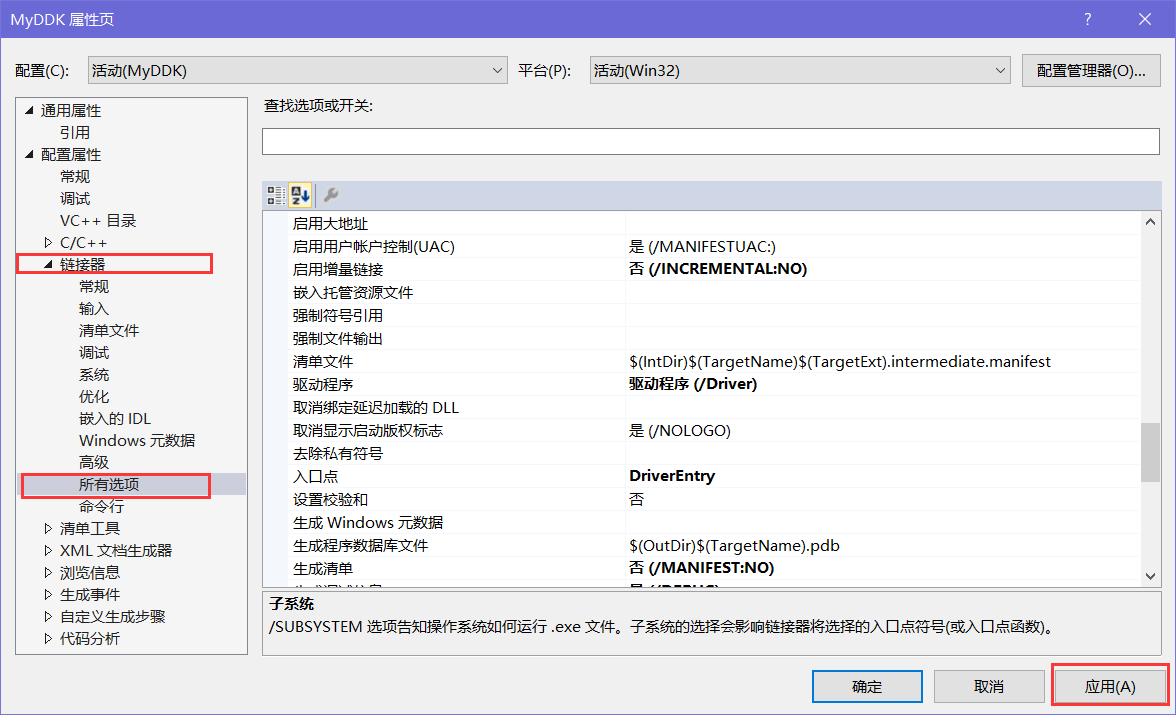Select 系统 under 链接器
This screenshot has height=715, width=1176.
pyautogui.click(x=94, y=374)
